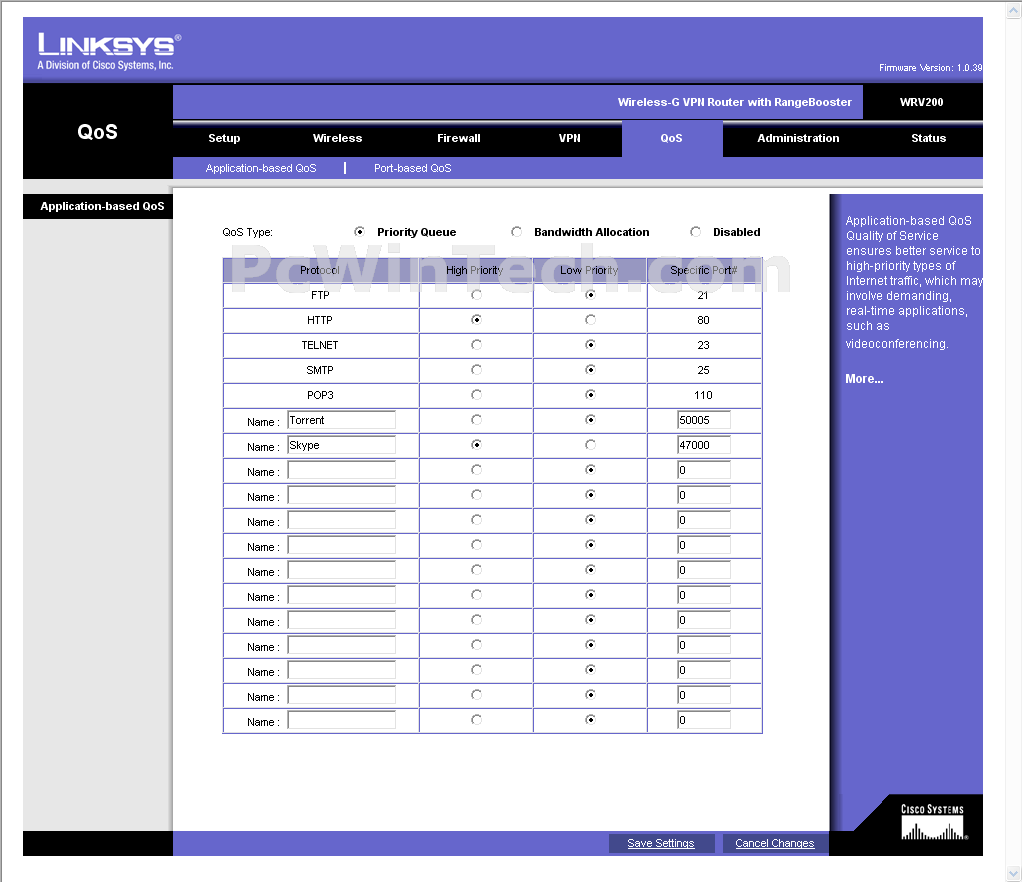Click the port field in the last table row
Screen dimensions: 1022x882
pyautogui.click(x=704, y=720)
